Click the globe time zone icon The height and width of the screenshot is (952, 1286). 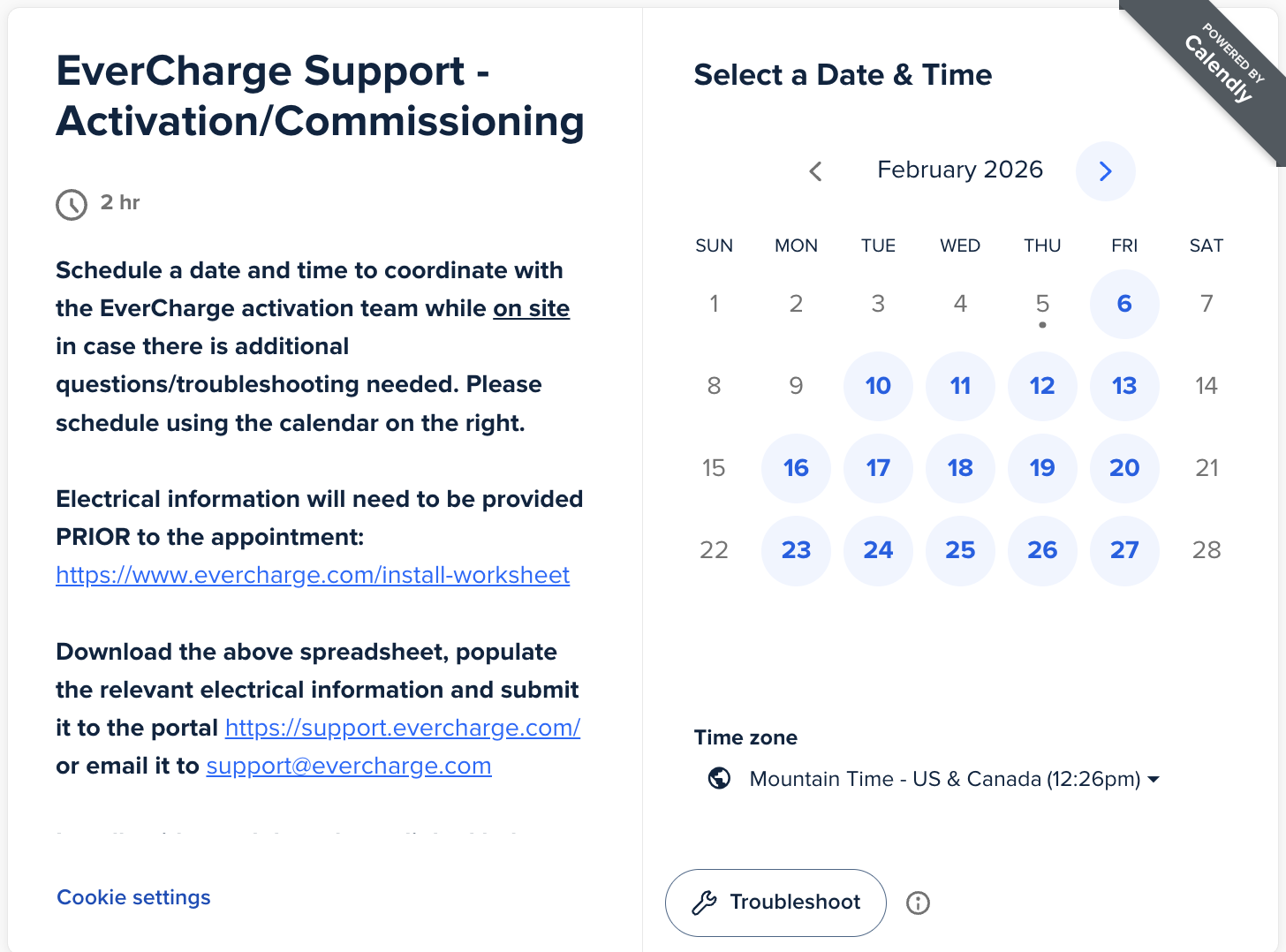pyautogui.click(x=720, y=778)
